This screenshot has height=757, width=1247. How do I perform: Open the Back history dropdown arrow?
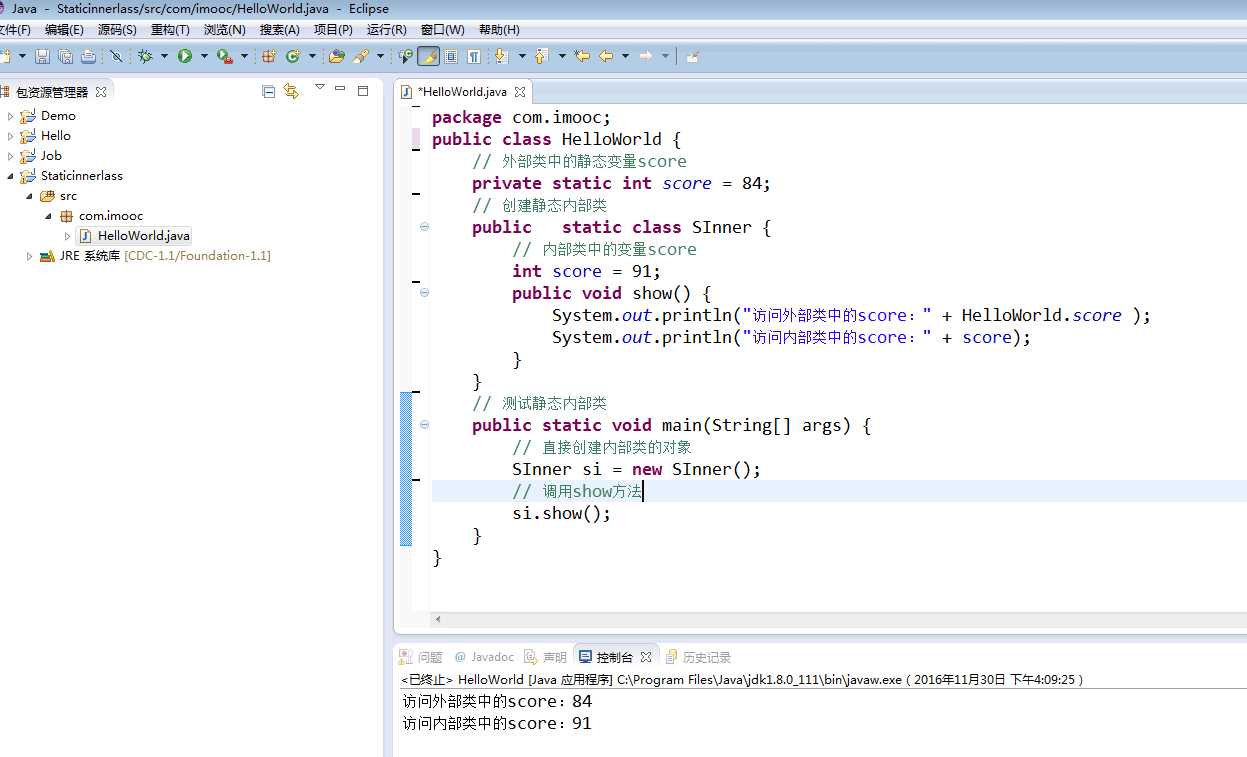625,57
